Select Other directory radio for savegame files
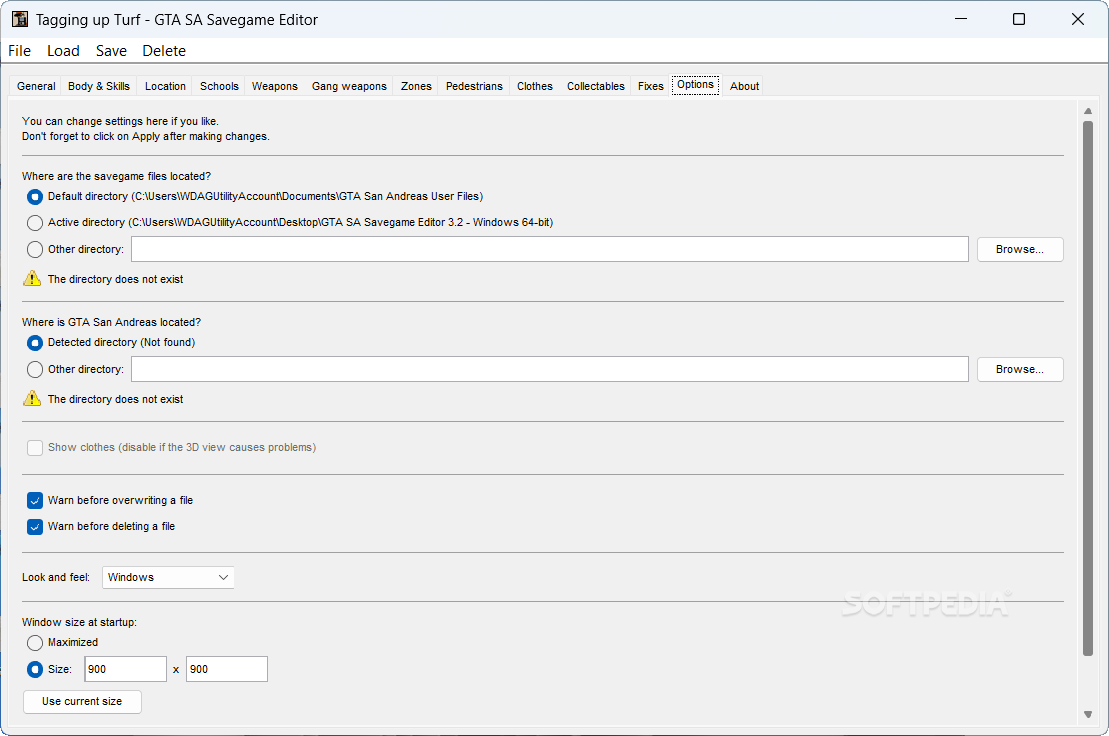 pos(35,250)
